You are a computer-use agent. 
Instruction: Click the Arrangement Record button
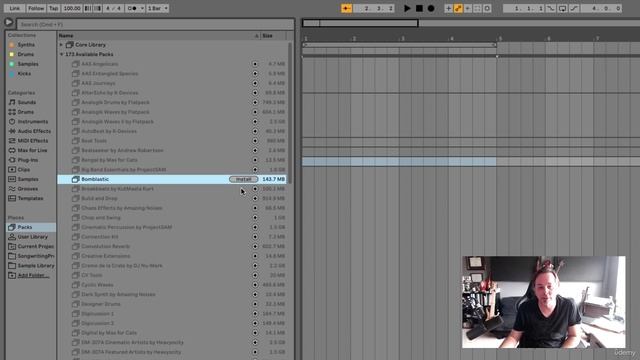tap(431, 8)
